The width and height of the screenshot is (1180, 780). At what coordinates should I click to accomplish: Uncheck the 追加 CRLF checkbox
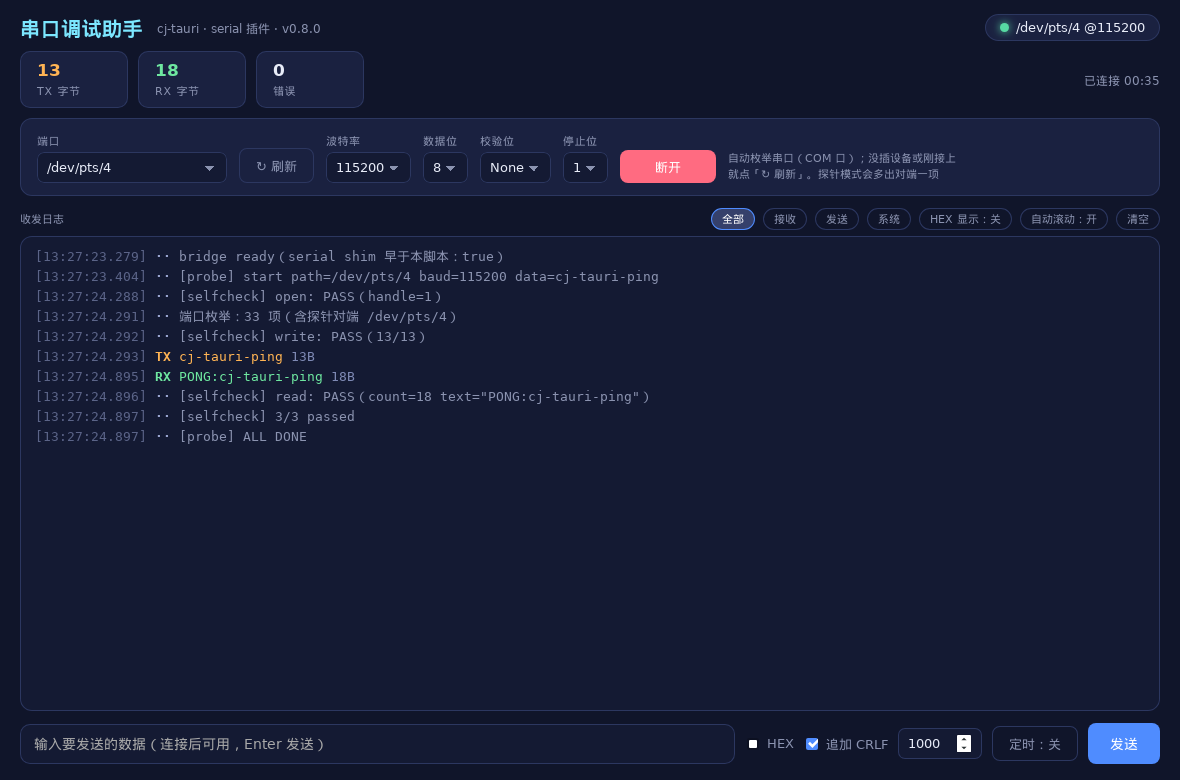[x=812, y=744]
